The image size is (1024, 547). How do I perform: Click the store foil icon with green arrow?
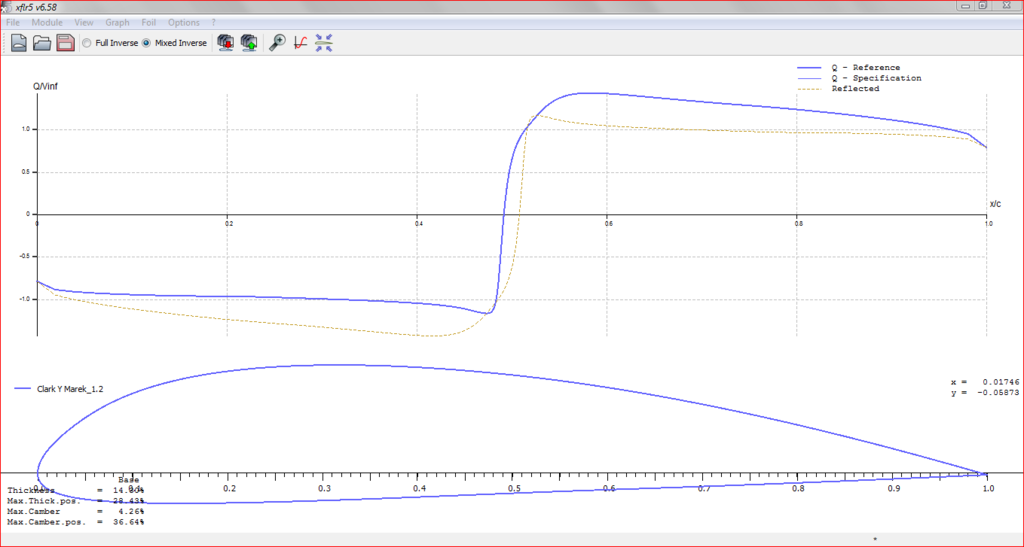tap(249, 43)
